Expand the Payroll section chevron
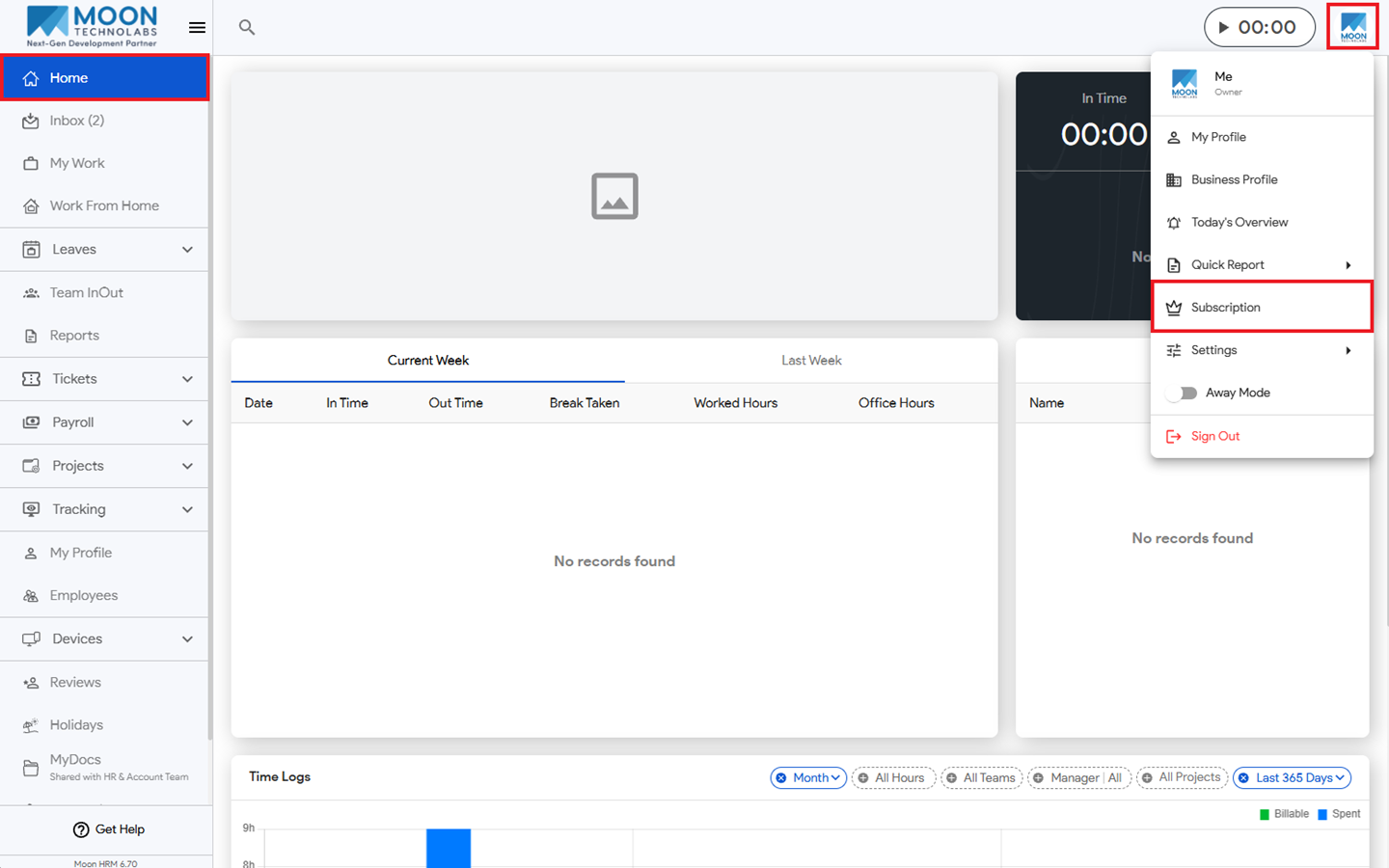The height and width of the screenshot is (868, 1389). coord(187,422)
